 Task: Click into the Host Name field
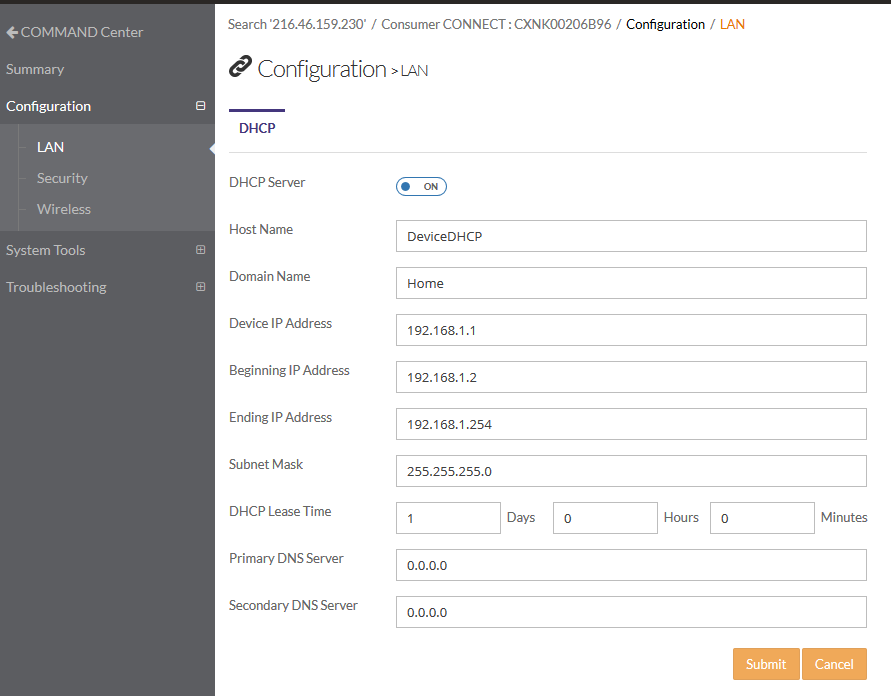coord(630,236)
